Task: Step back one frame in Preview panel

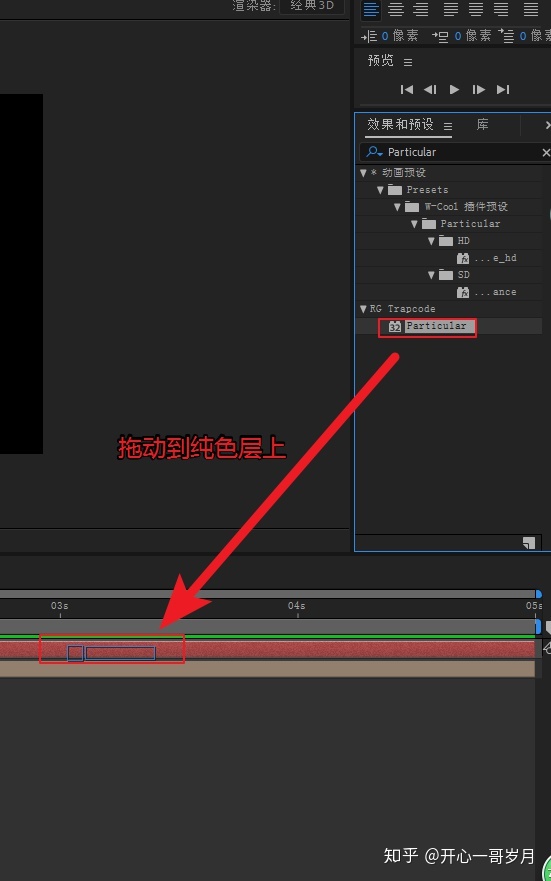Action: 430,89
